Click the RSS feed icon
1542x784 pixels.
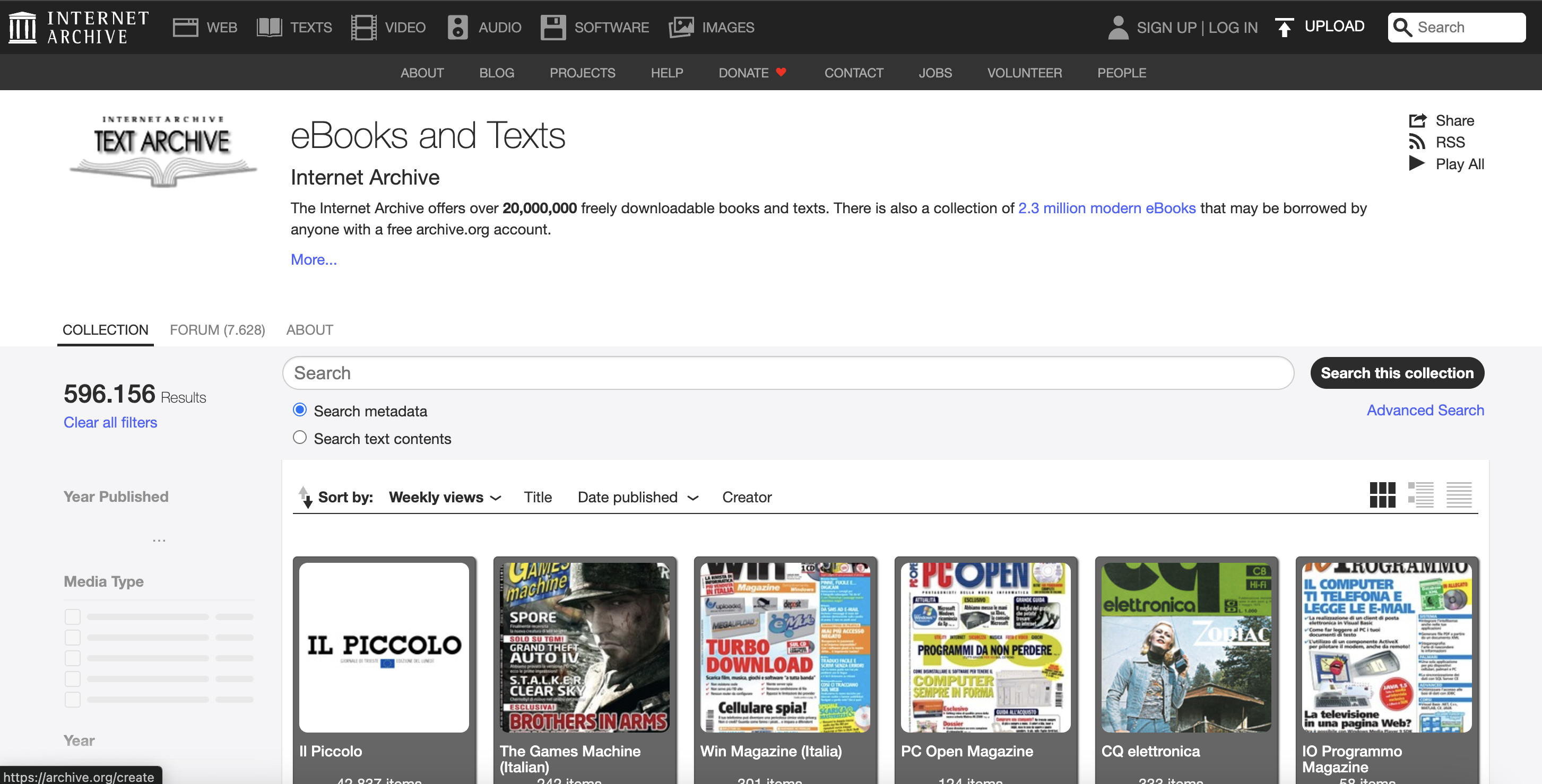[x=1417, y=142]
